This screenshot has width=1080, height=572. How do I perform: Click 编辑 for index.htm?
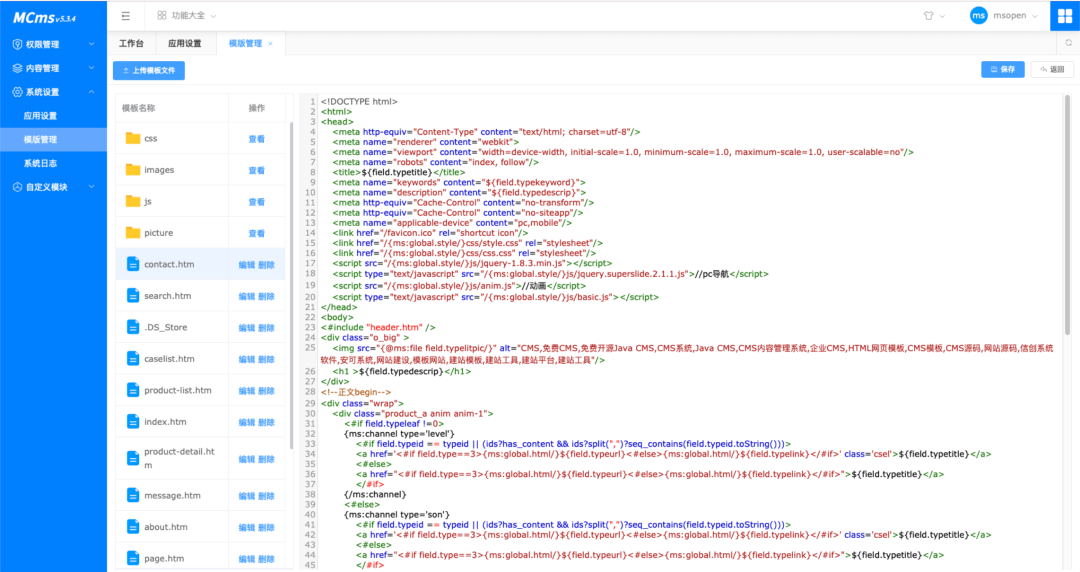pos(247,422)
